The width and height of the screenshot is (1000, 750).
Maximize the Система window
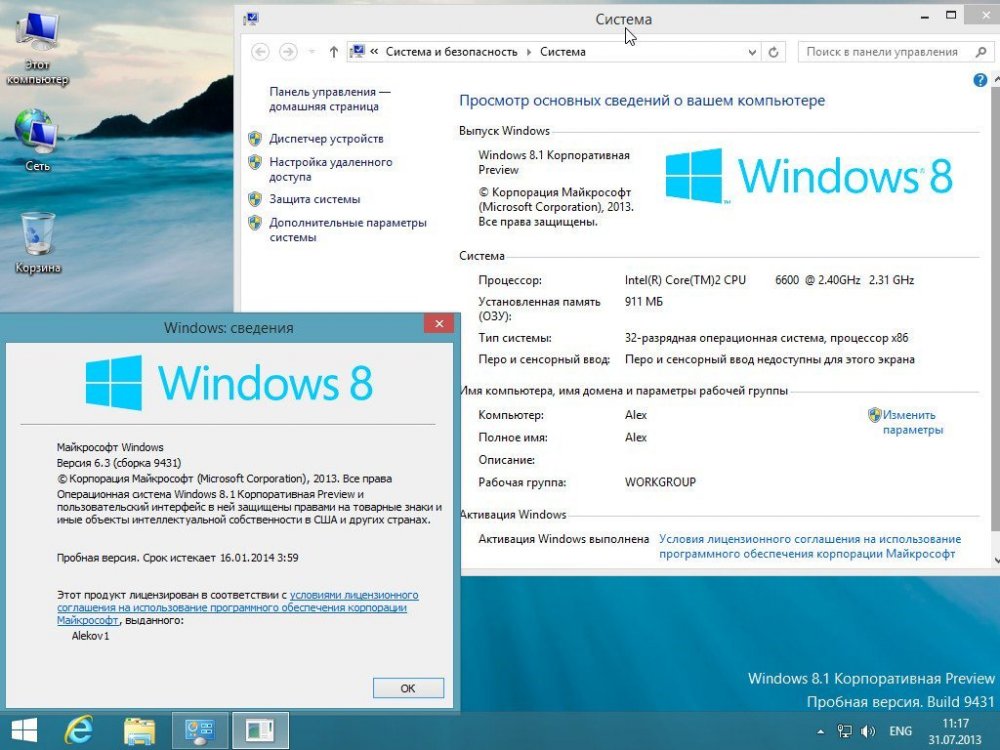coord(951,16)
